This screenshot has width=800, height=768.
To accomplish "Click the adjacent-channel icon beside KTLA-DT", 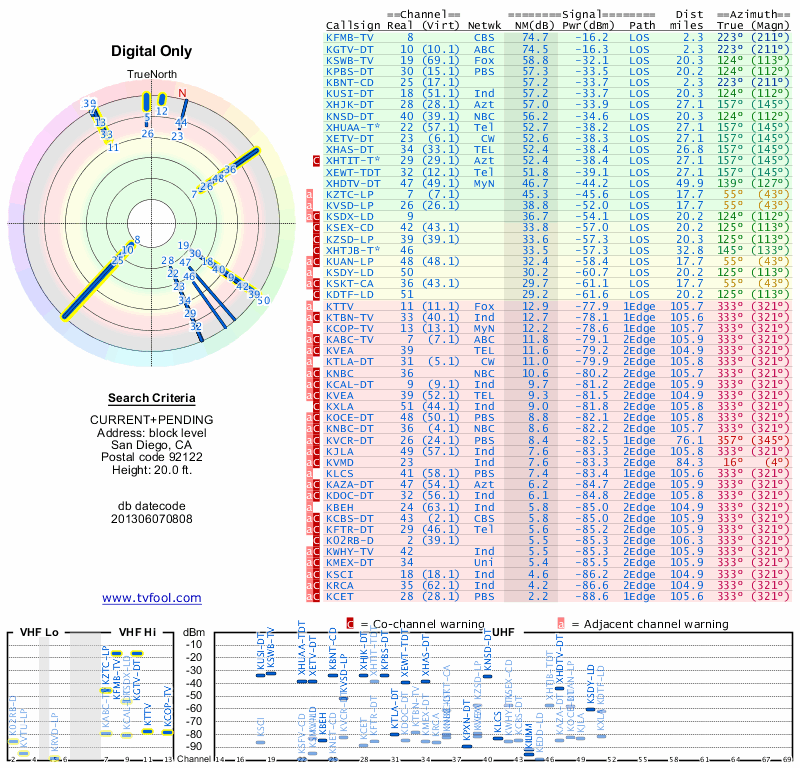I will click(309, 361).
